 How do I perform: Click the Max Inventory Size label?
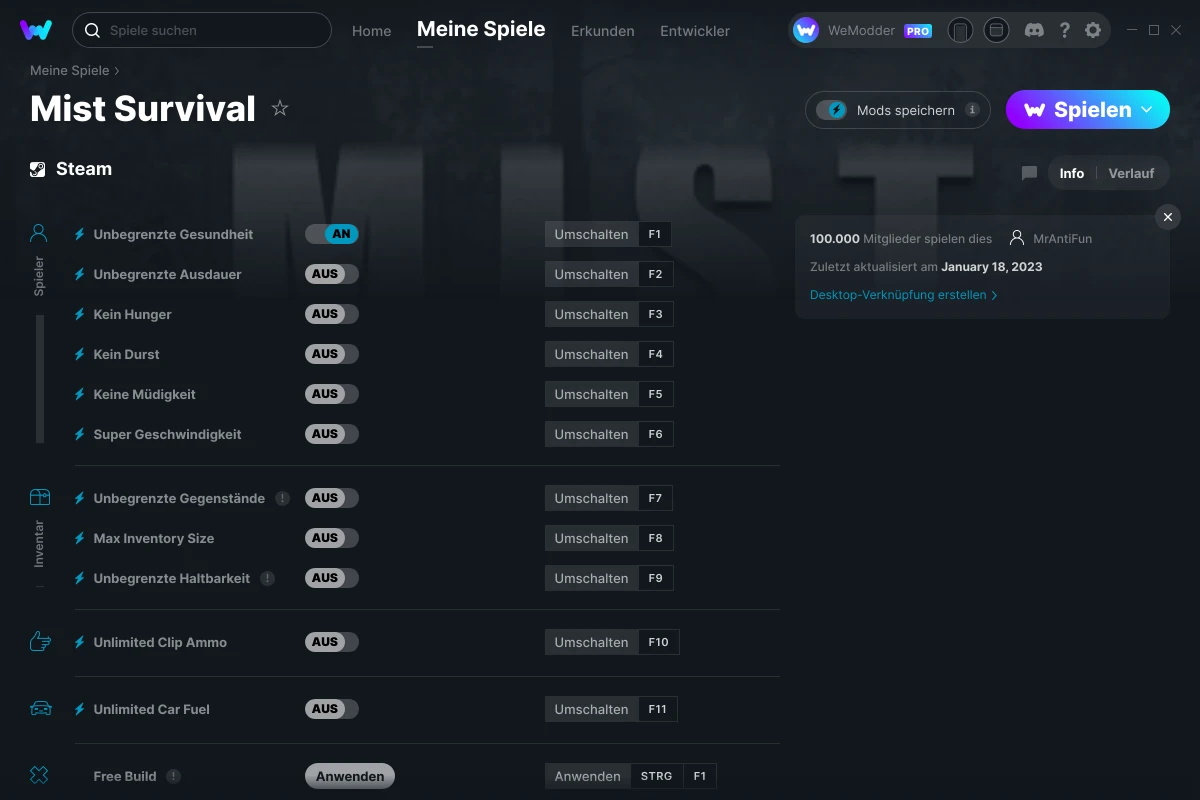tap(154, 538)
